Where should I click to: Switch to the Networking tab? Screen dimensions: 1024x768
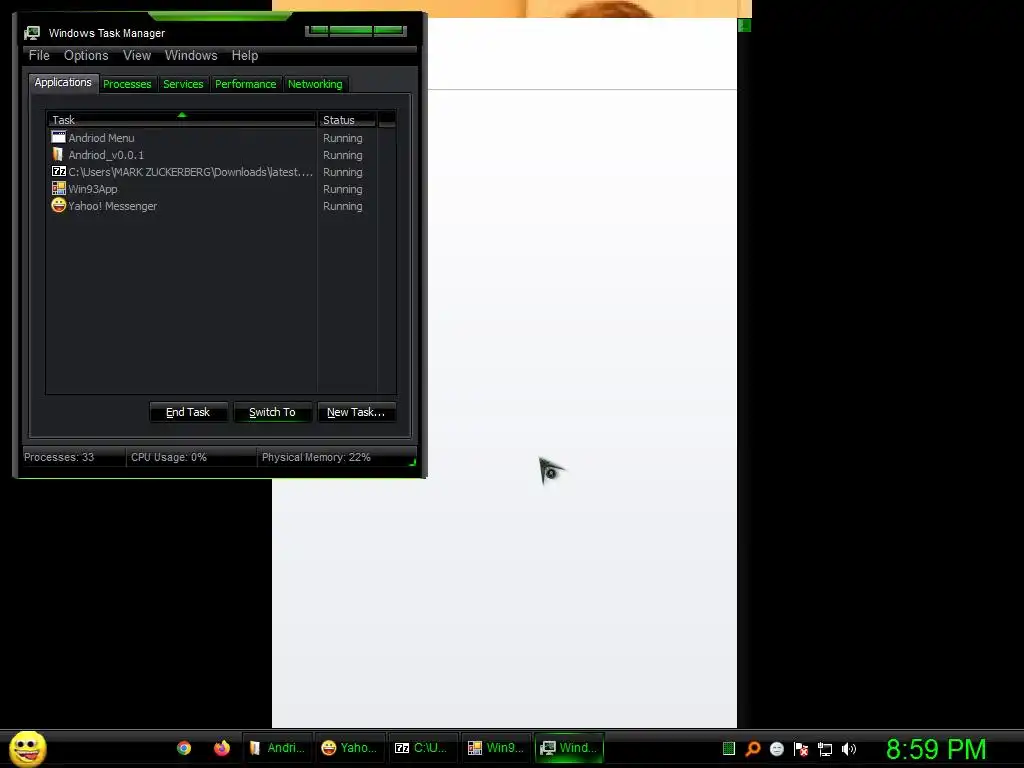(x=315, y=84)
